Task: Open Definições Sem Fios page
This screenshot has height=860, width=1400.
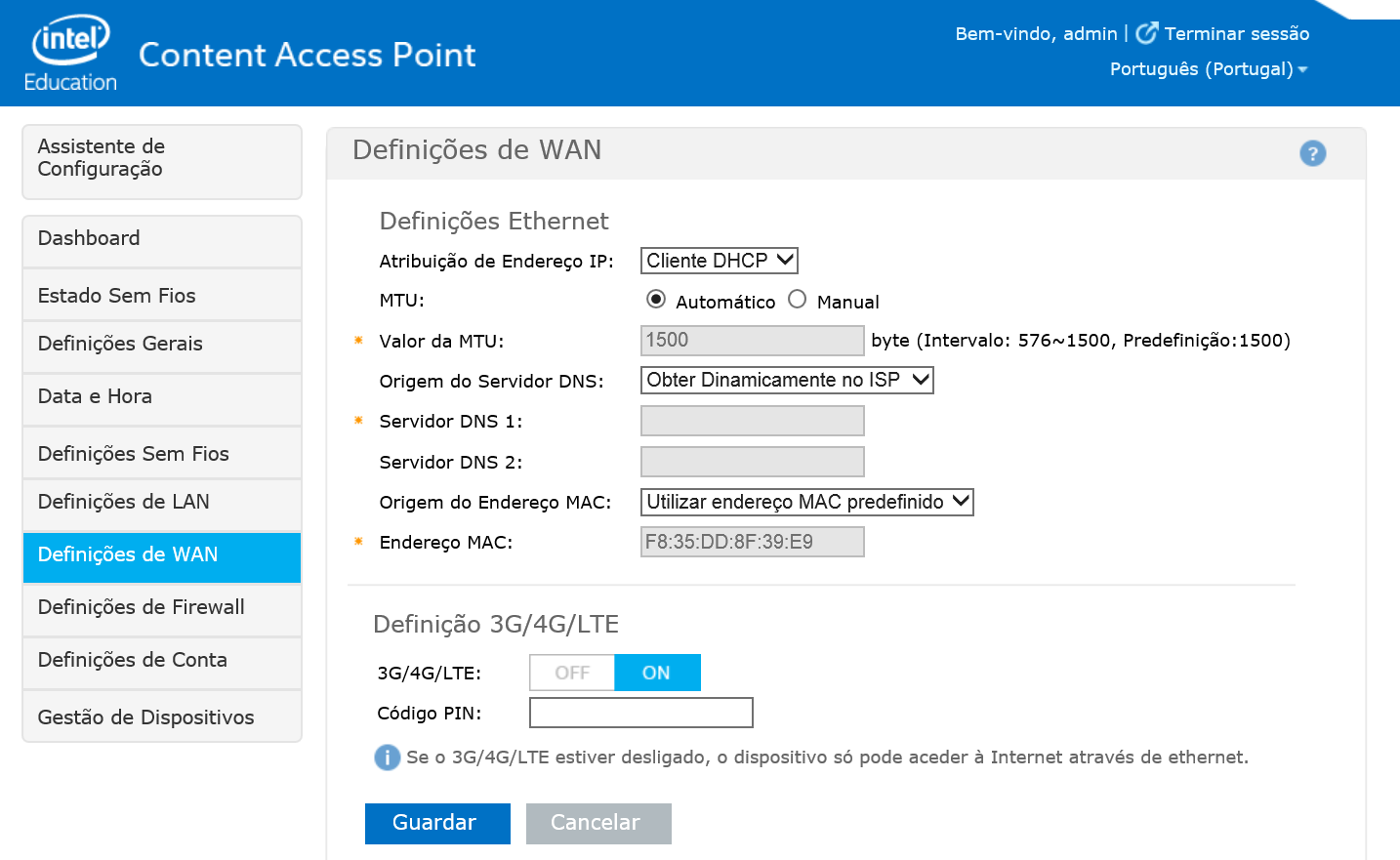Action: pos(162,453)
